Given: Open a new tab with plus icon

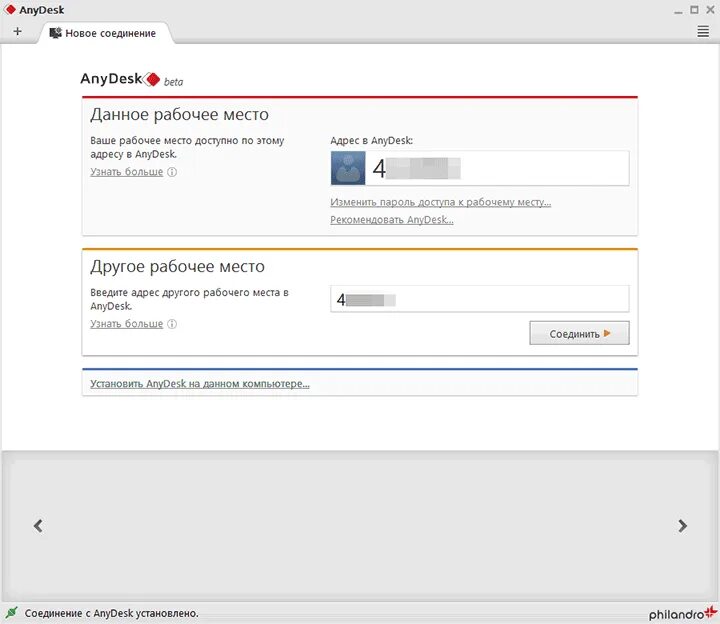Looking at the screenshot, I should [17, 32].
